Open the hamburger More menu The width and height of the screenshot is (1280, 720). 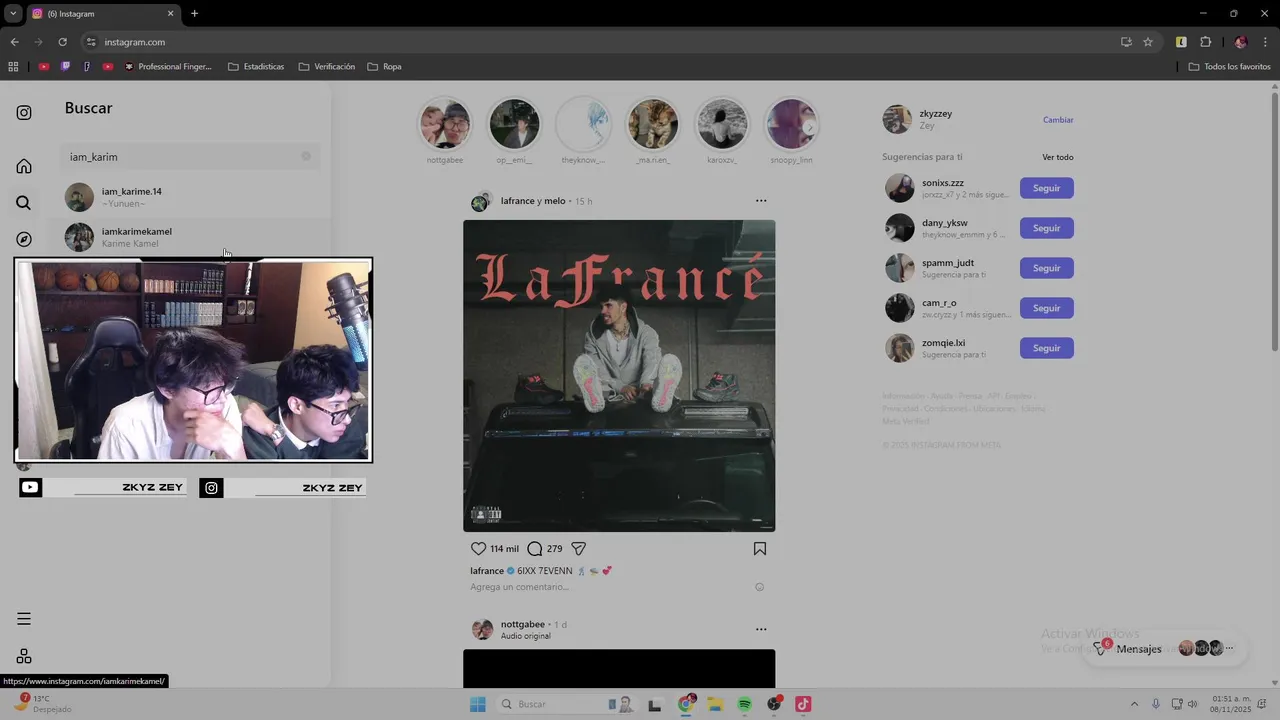pos(24,619)
